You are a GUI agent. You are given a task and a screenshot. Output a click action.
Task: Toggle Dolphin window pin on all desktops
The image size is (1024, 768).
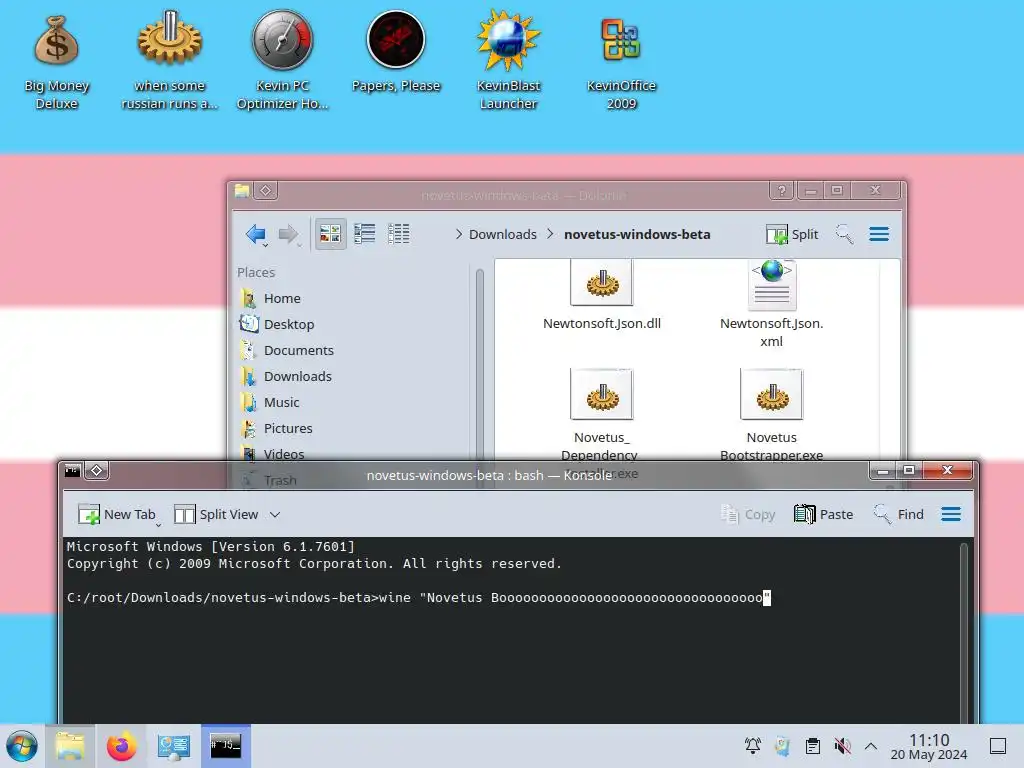tap(266, 191)
